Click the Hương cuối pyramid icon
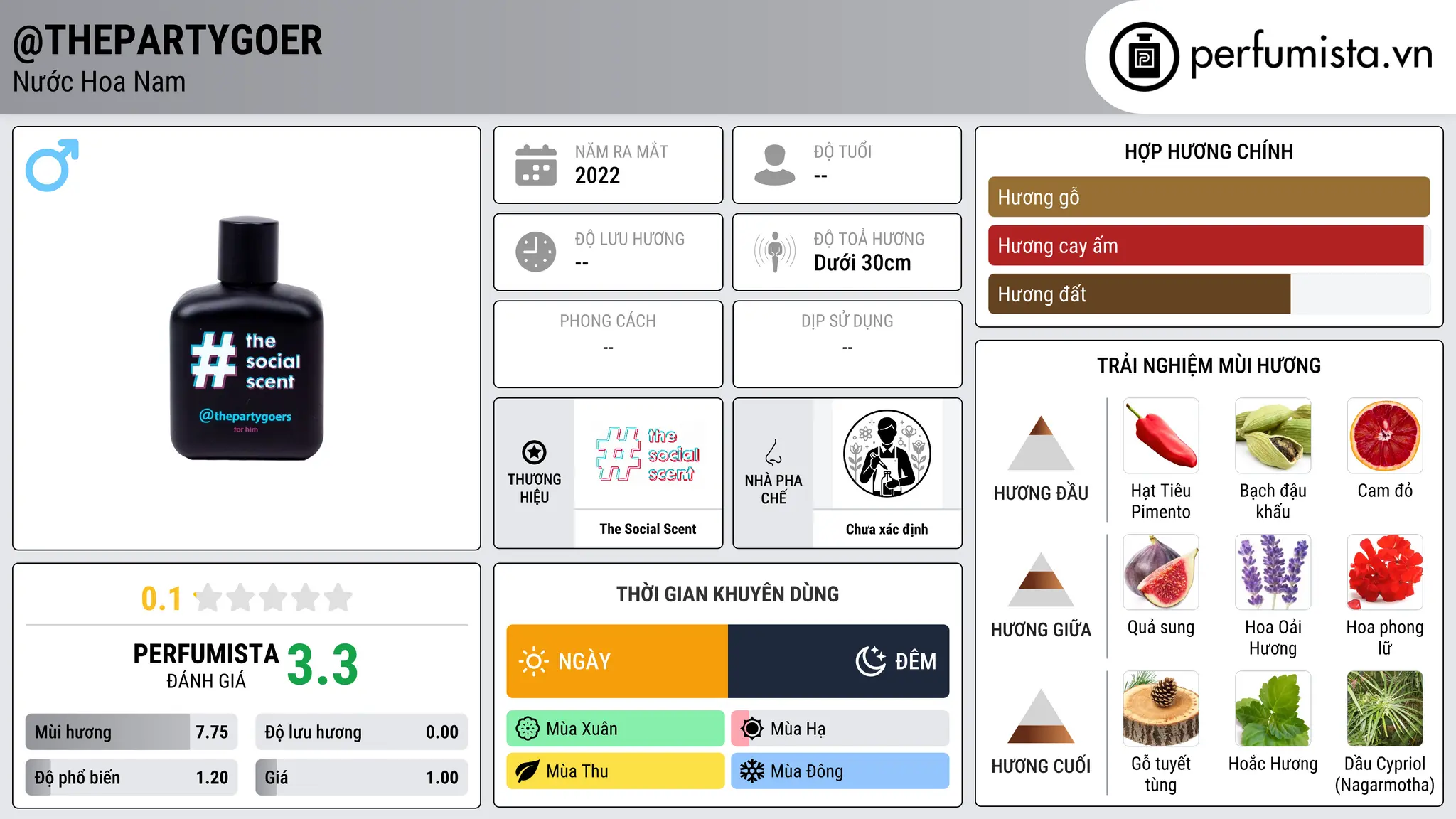The image size is (1456, 819). point(1042,716)
